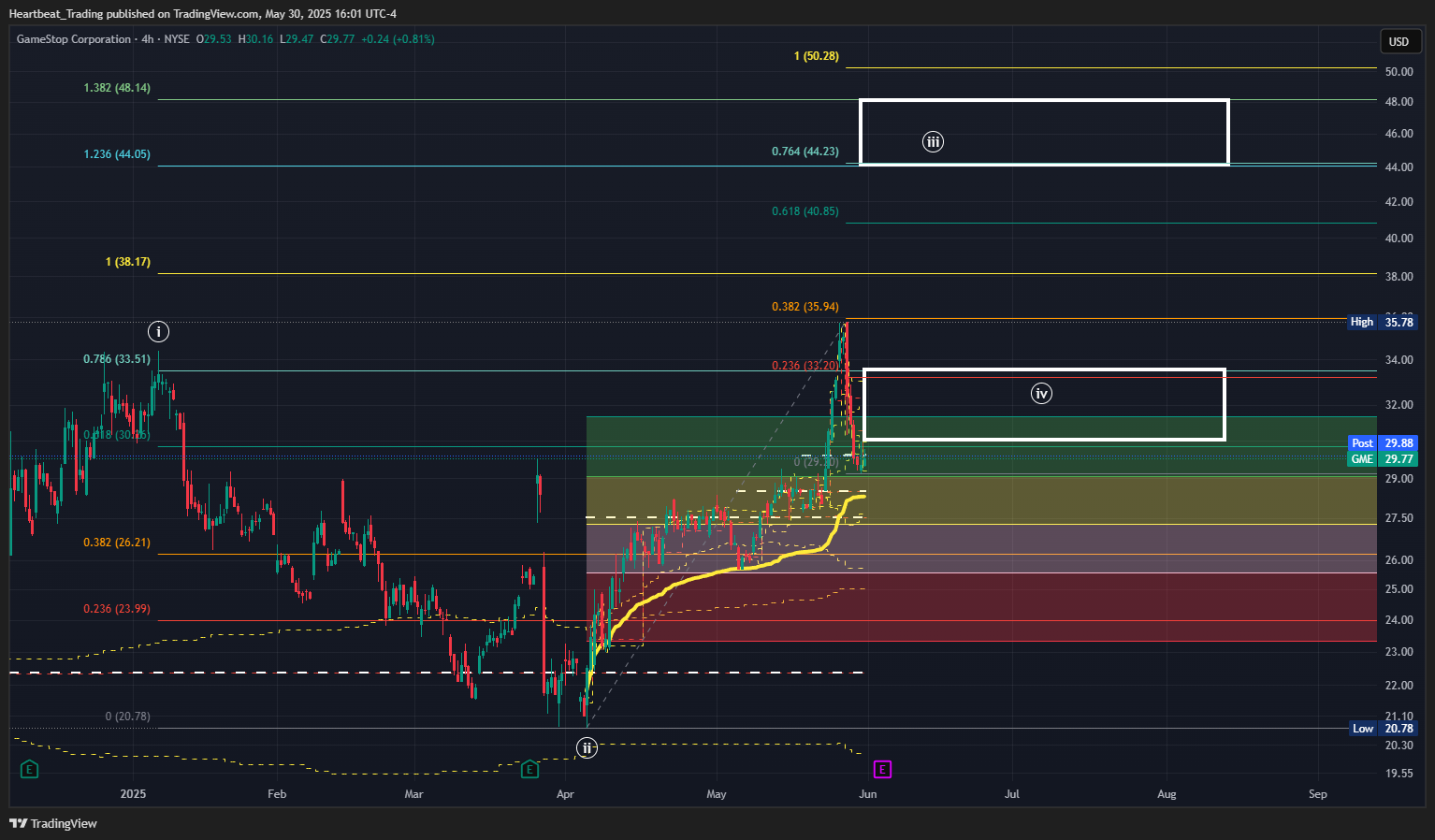Click the High 35.78 price tag
This screenshot has width=1435, height=840.
click(x=1383, y=322)
